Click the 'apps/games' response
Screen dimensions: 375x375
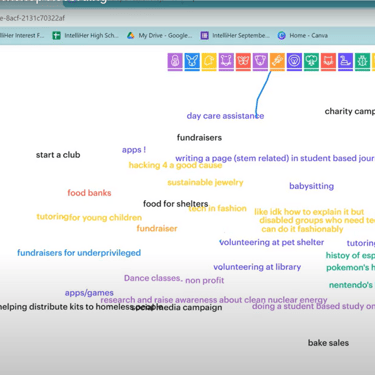[x=89, y=293]
